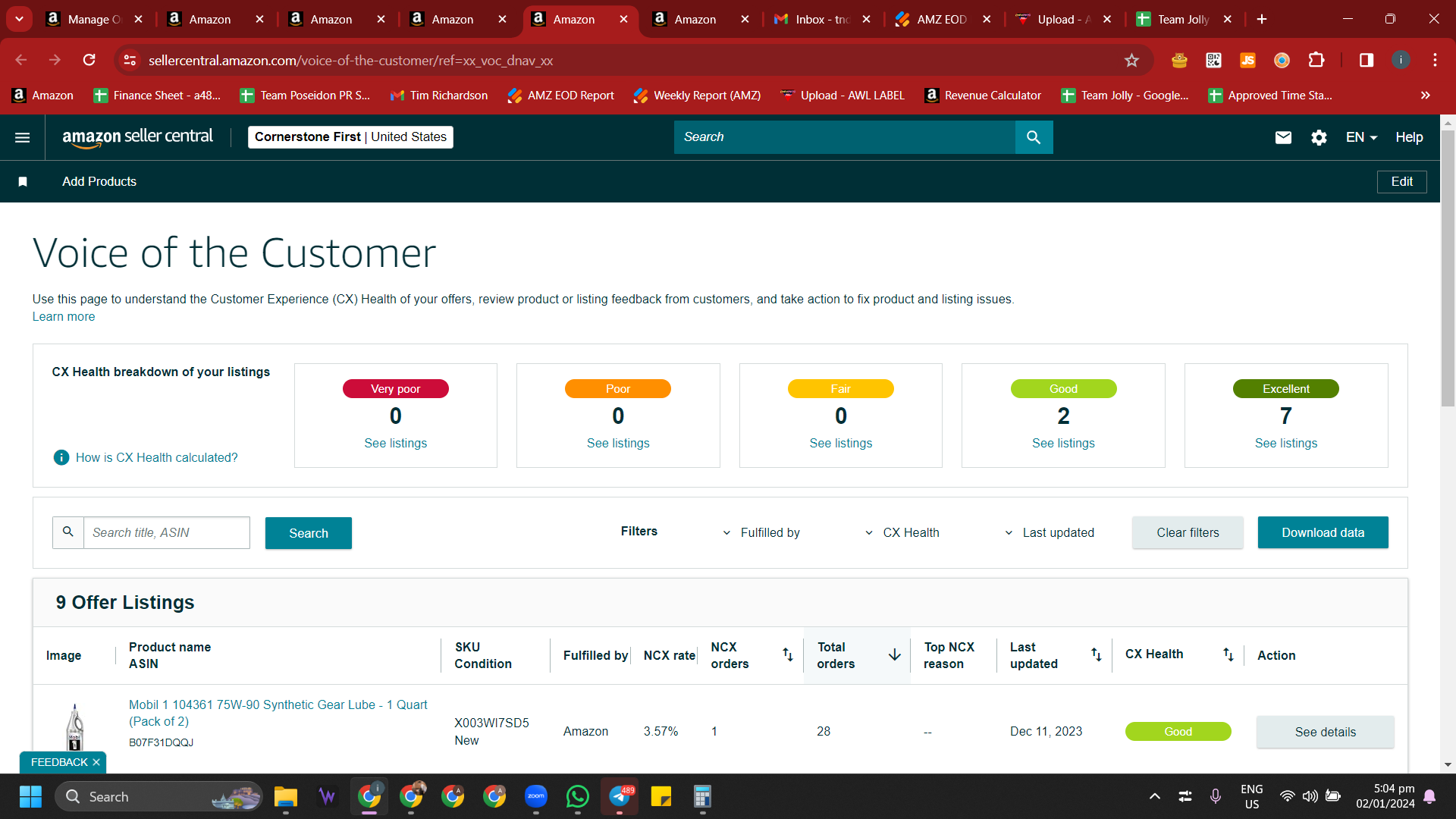The image size is (1456, 819).
Task: Open Chrome side panel icon
Action: (x=1367, y=60)
